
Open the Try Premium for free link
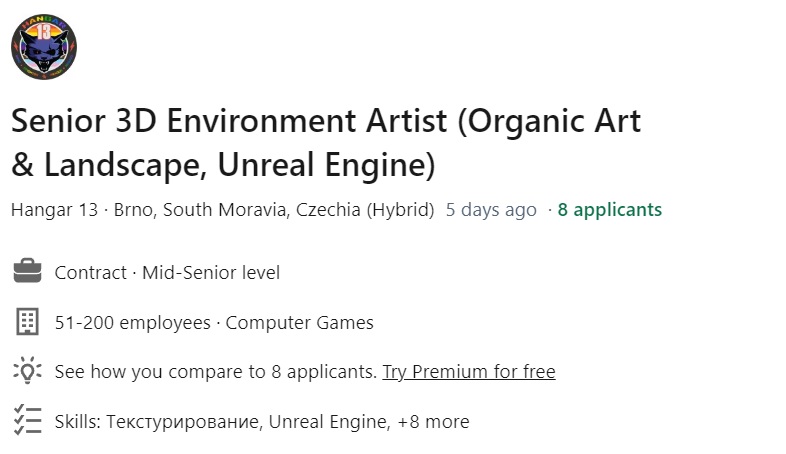469,371
